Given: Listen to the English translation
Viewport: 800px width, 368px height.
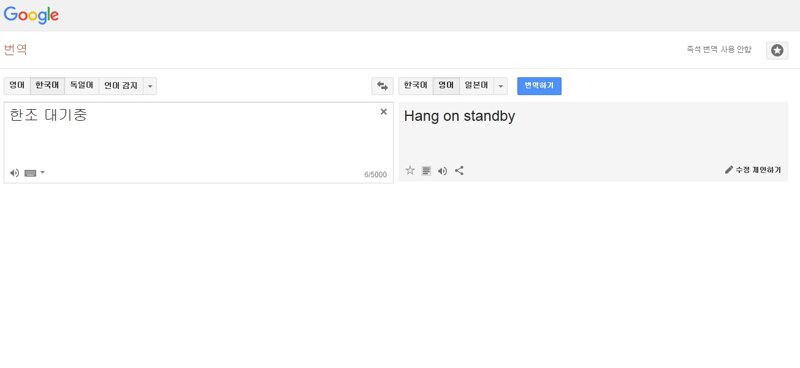Looking at the screenshot, I should pyautogui.click(x=442, y=171).
